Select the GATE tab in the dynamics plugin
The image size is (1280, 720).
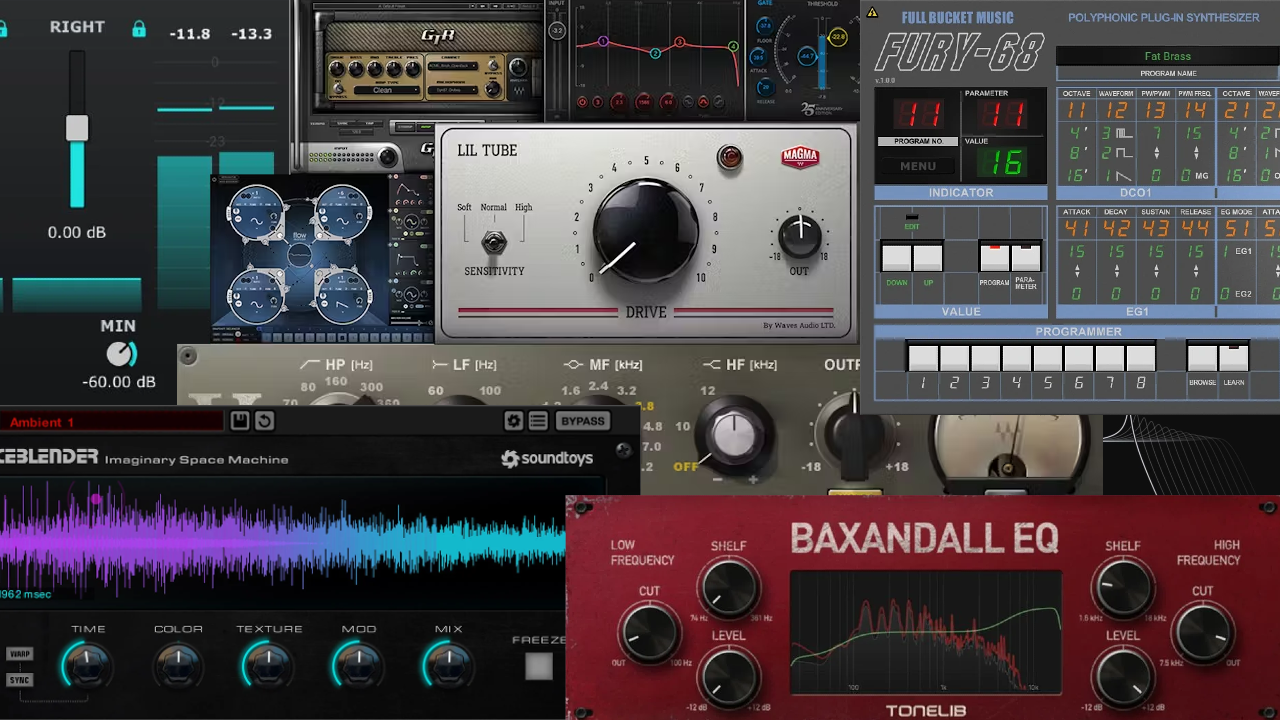click(x=765, y=3)
